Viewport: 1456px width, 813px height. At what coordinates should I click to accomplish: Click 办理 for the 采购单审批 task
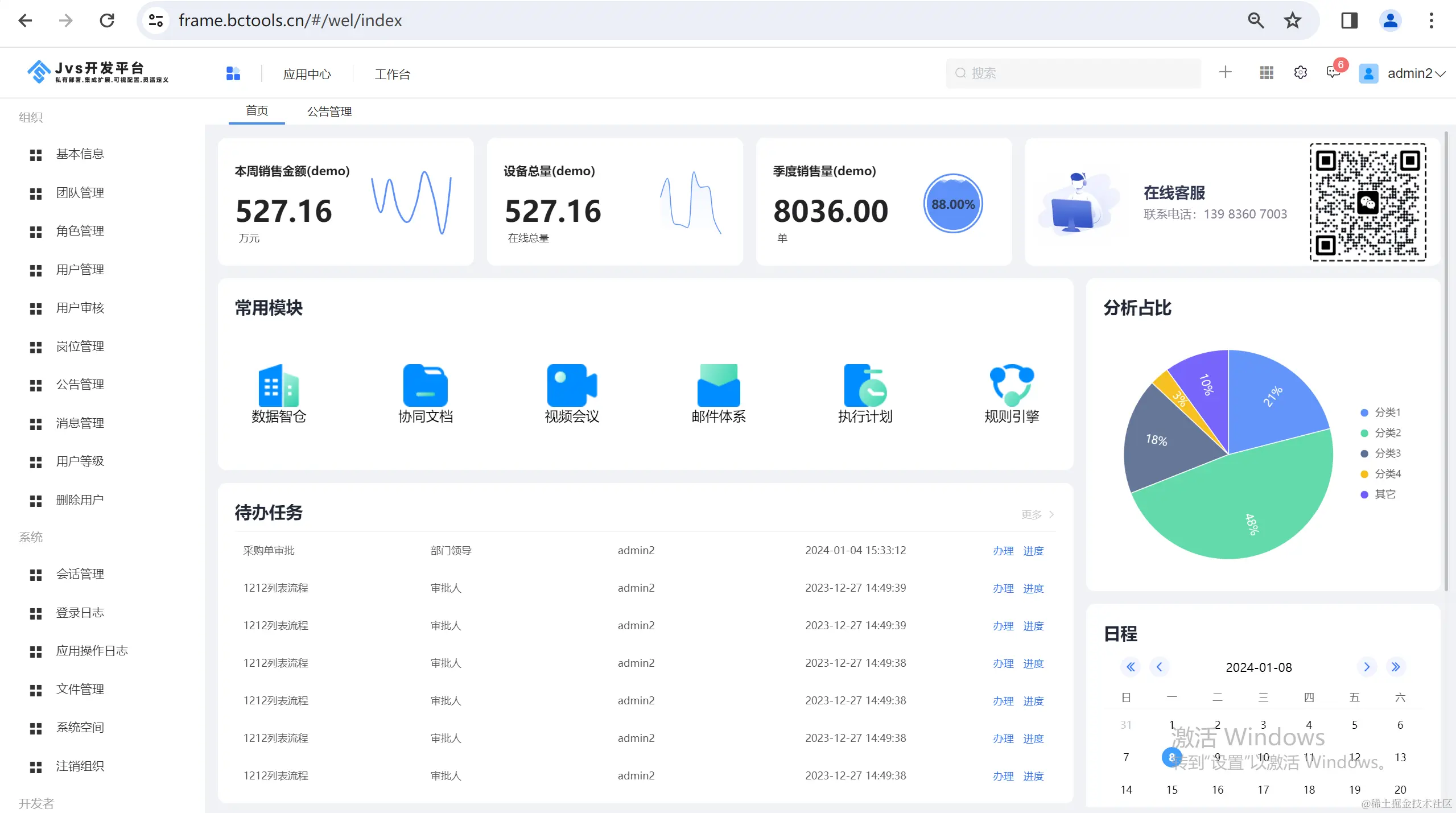1003,551
